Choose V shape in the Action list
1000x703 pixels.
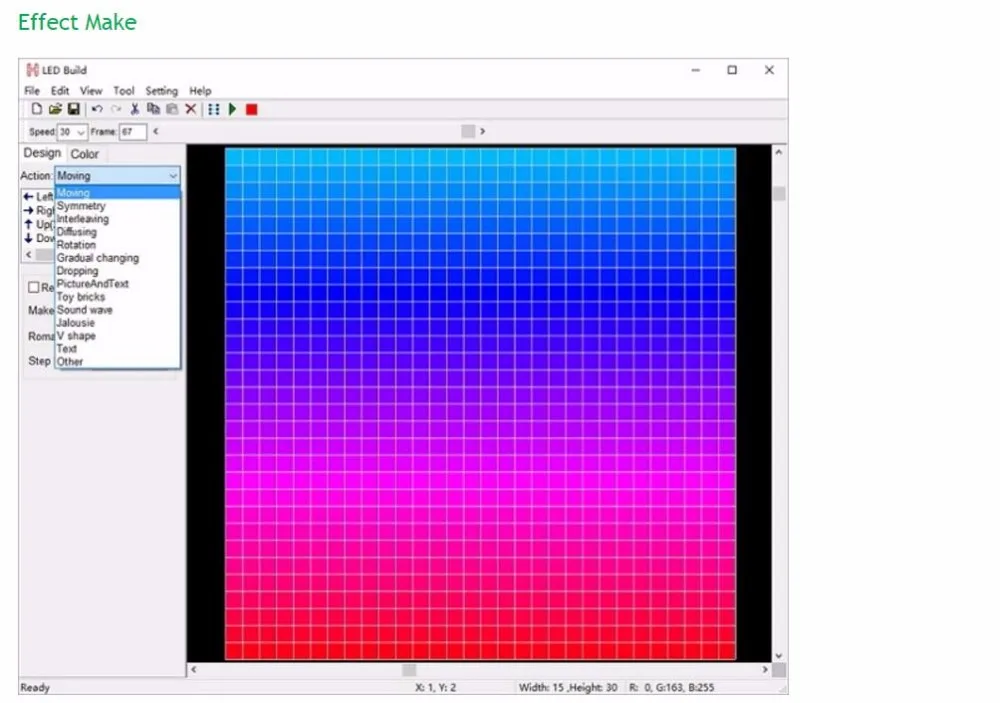(117, 336)
